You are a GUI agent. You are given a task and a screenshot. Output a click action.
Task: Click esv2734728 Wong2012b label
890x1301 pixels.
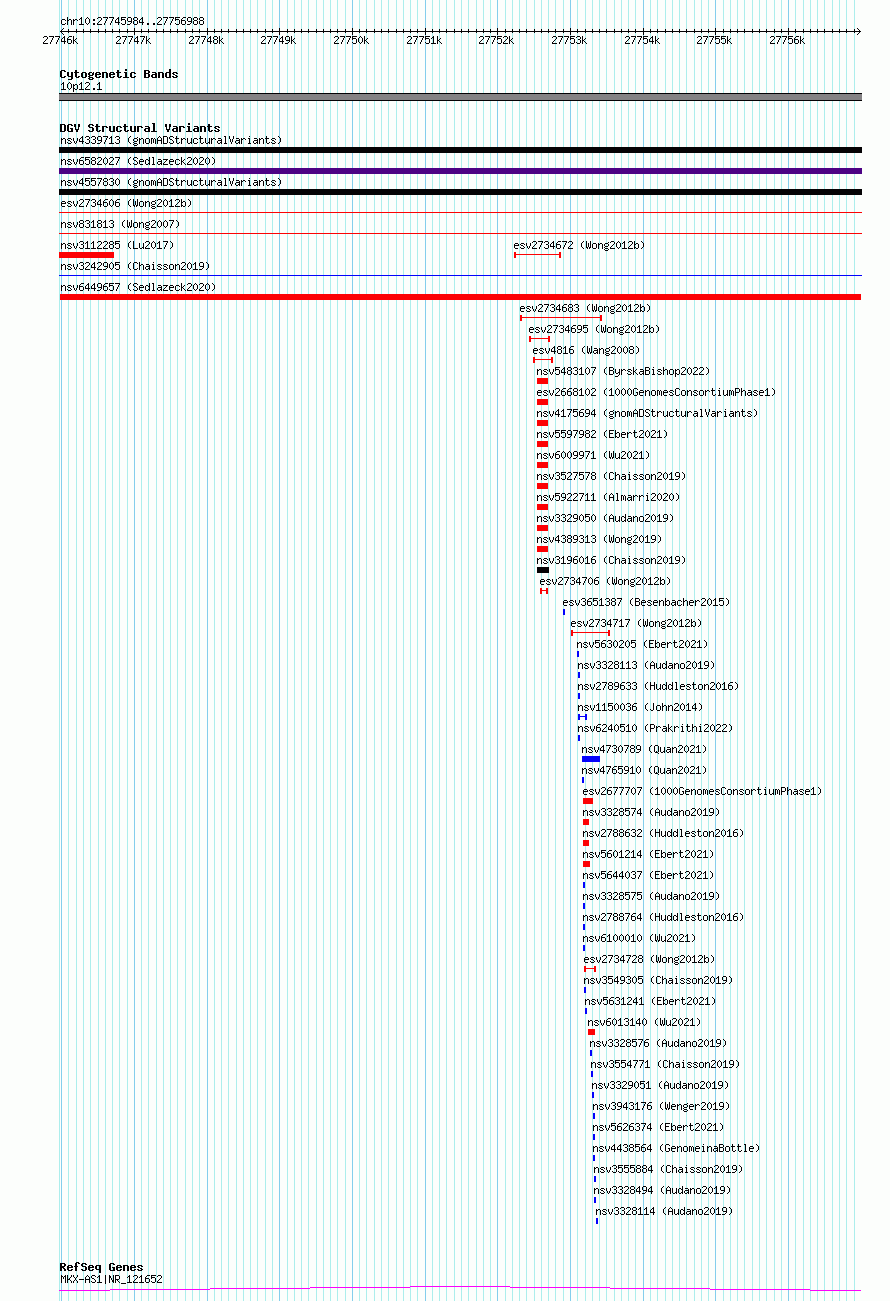(649, 959)
